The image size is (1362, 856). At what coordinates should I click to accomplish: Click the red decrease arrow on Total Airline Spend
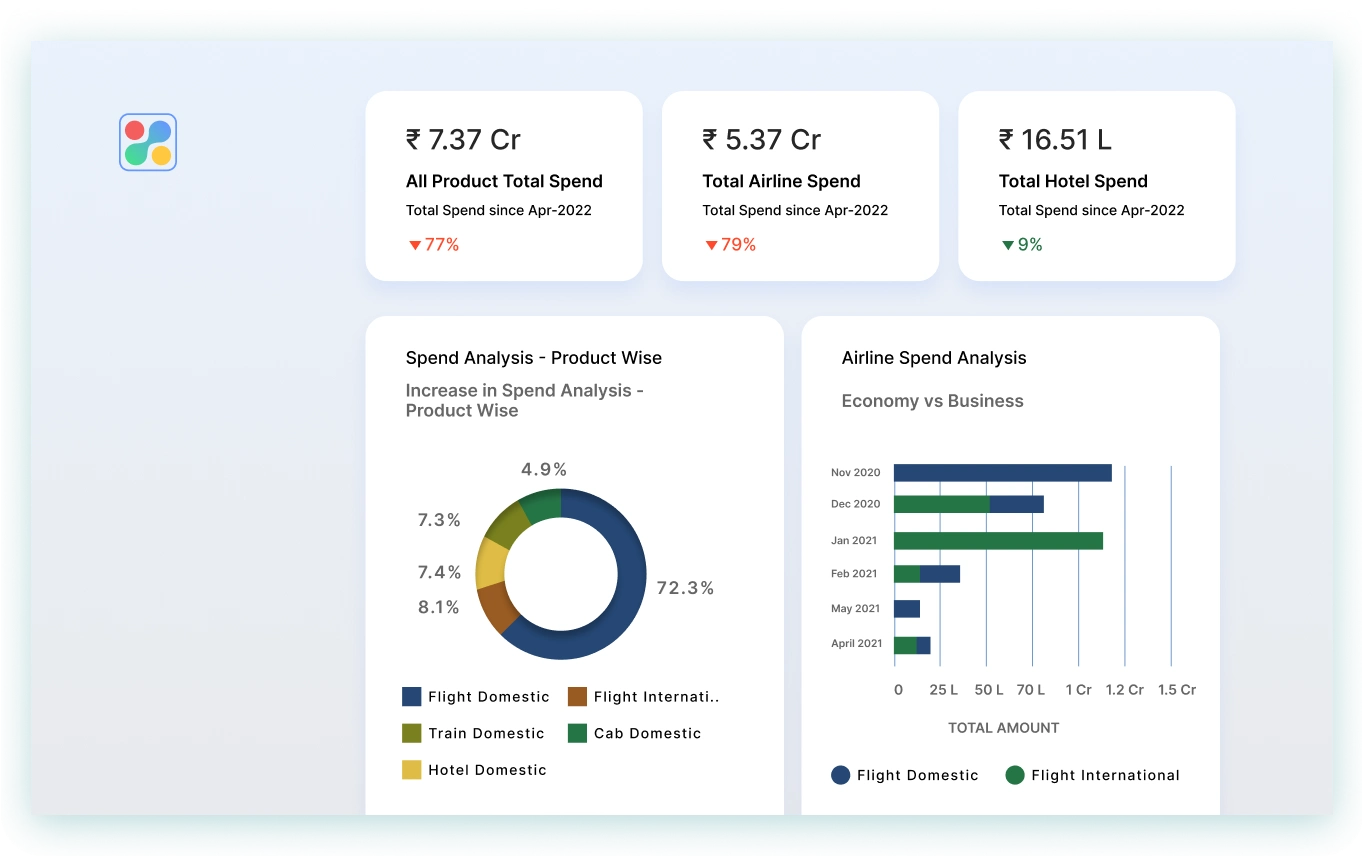tap(711, 244)
